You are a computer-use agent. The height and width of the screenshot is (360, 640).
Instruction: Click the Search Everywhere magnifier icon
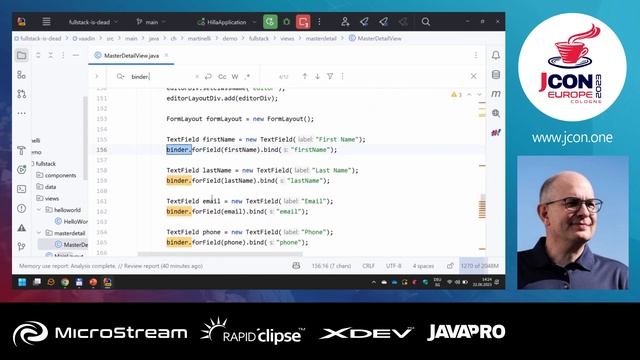pos(426,22)
